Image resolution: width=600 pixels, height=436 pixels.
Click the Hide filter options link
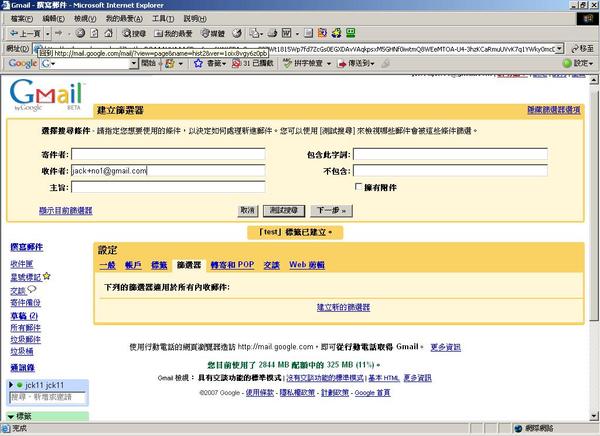tap(554, 110)
